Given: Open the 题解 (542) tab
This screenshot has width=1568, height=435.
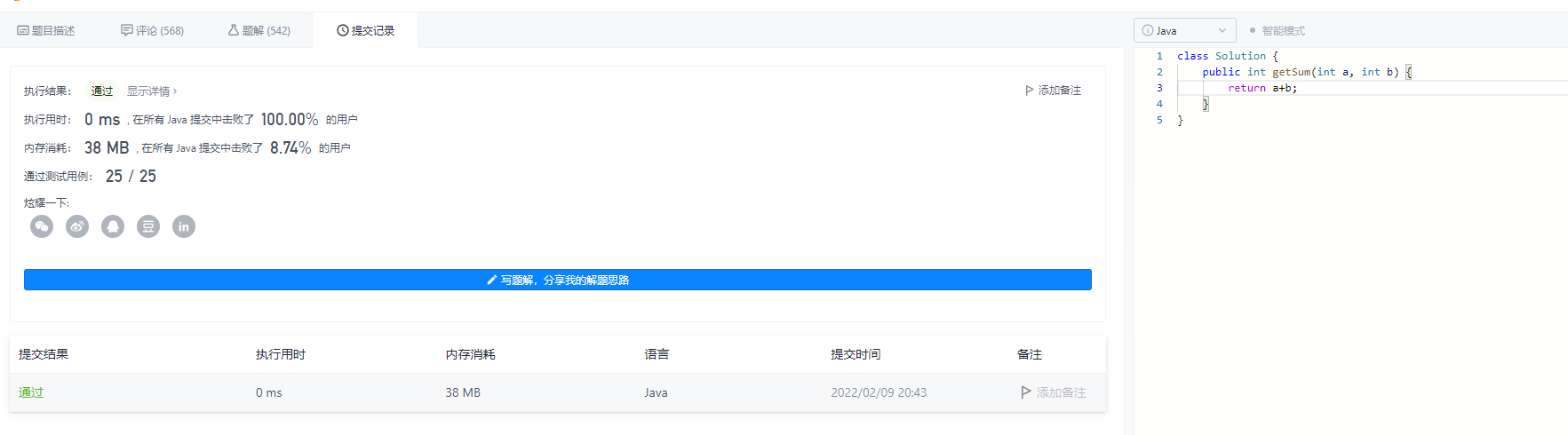Looking at the screenshot, I should 259,30.
